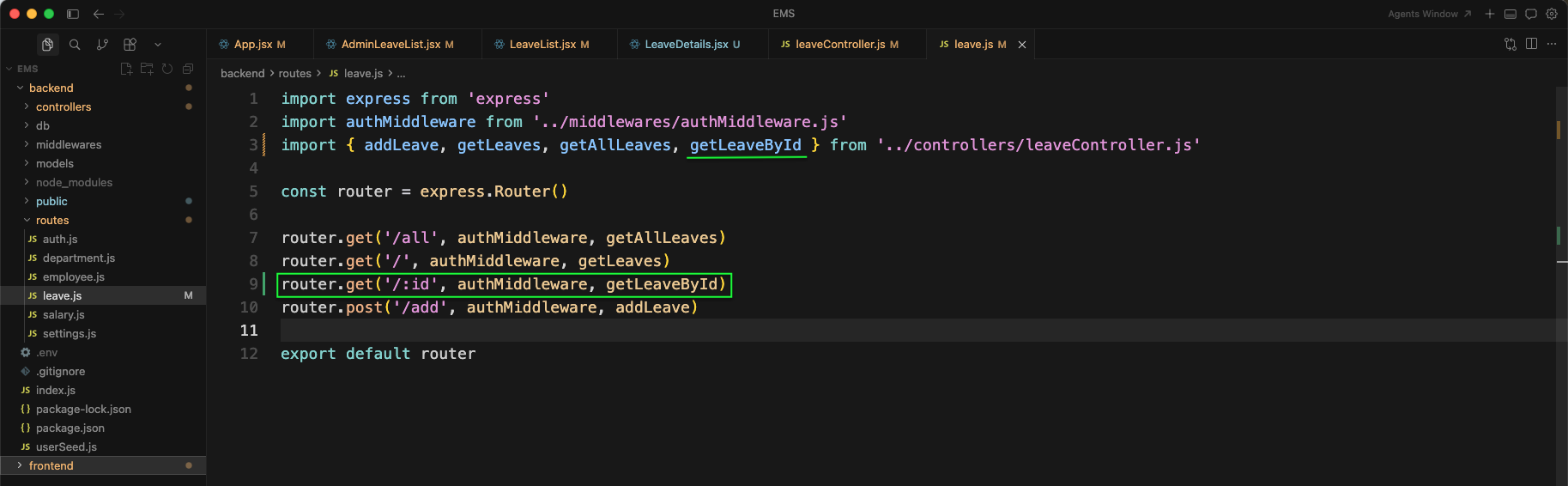
Task: Switch to the AdminLeaveList.jsx tab
Action: click(x=397, y=45)
